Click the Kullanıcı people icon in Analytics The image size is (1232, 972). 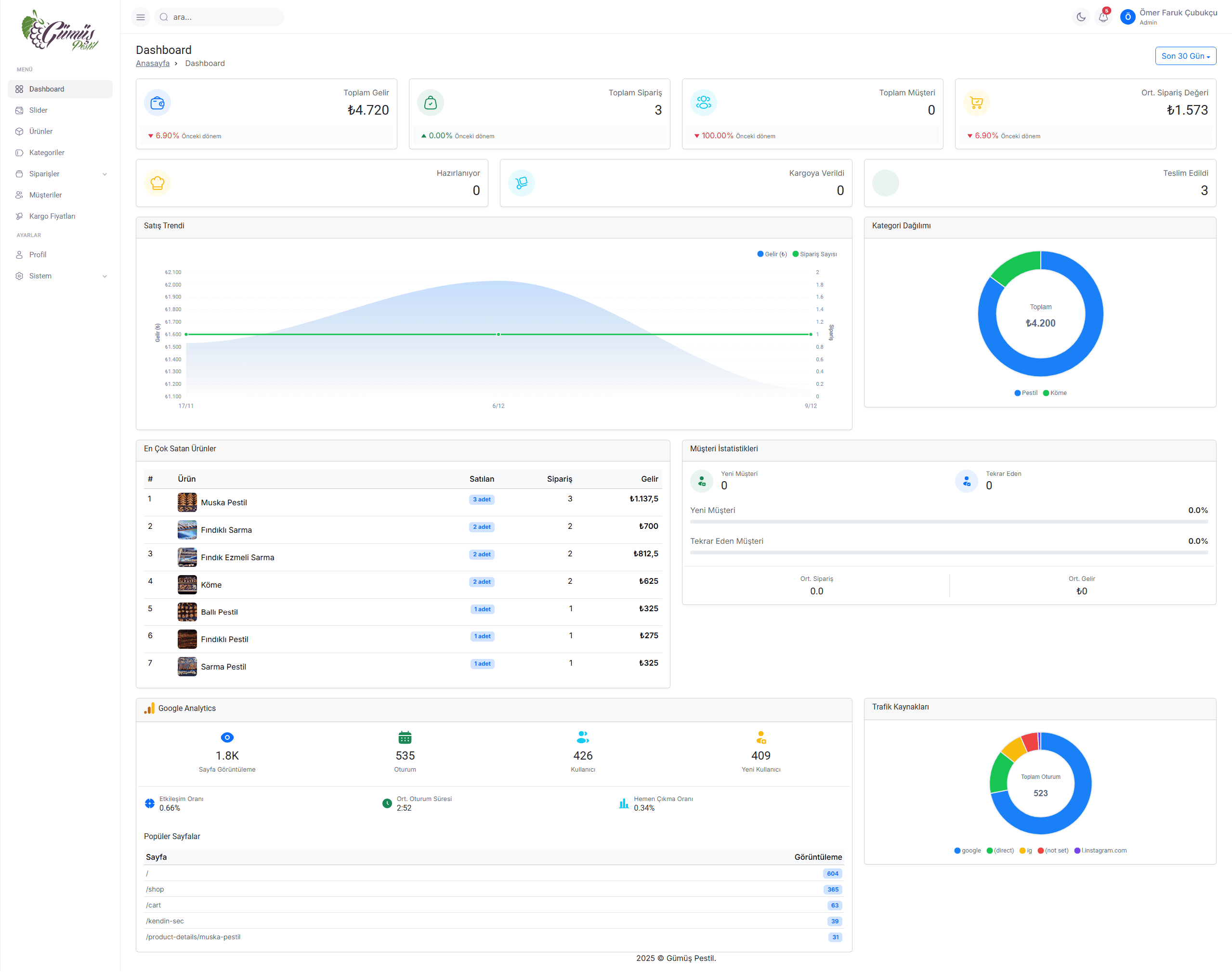(x=583, y=737)
